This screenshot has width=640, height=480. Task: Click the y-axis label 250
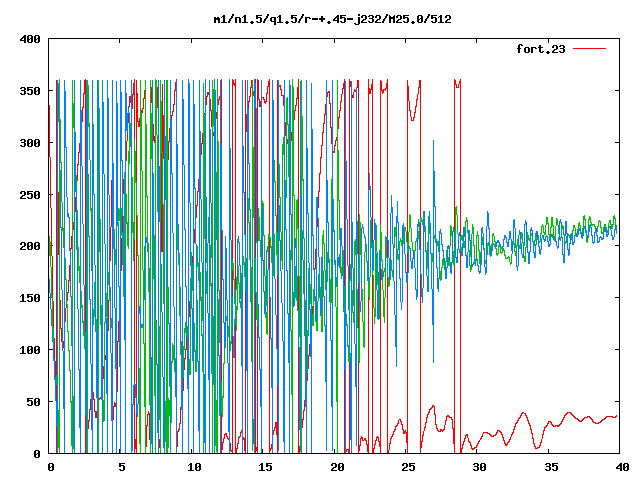[30, 195]
